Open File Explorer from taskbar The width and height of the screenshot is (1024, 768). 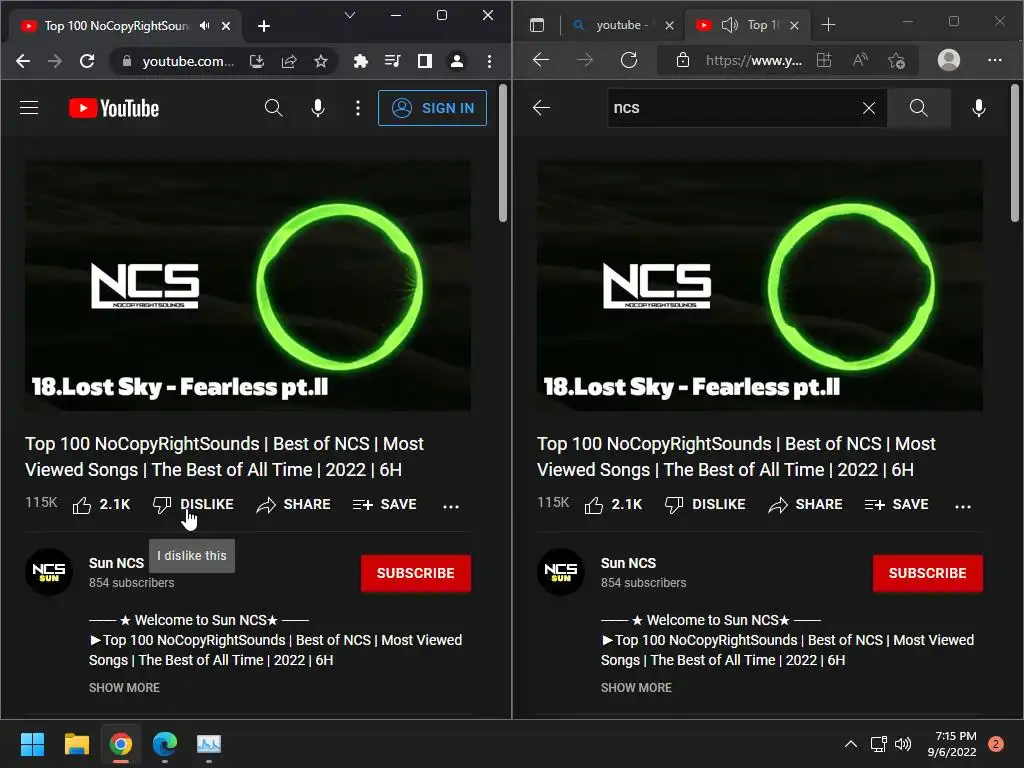(76, 744)
